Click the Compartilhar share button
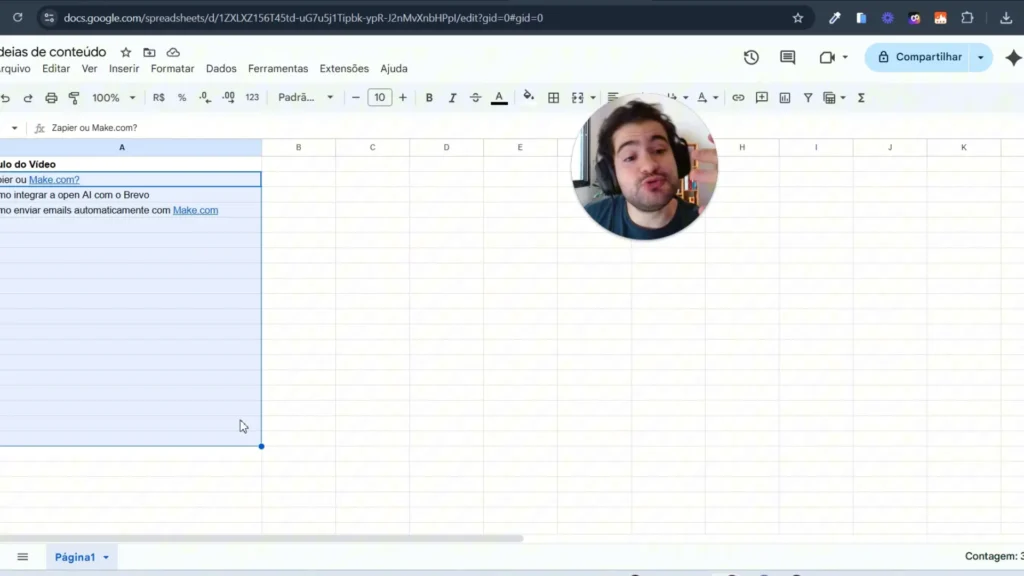The width and height of the screenshot is (1024, 576). coord(919,58)
